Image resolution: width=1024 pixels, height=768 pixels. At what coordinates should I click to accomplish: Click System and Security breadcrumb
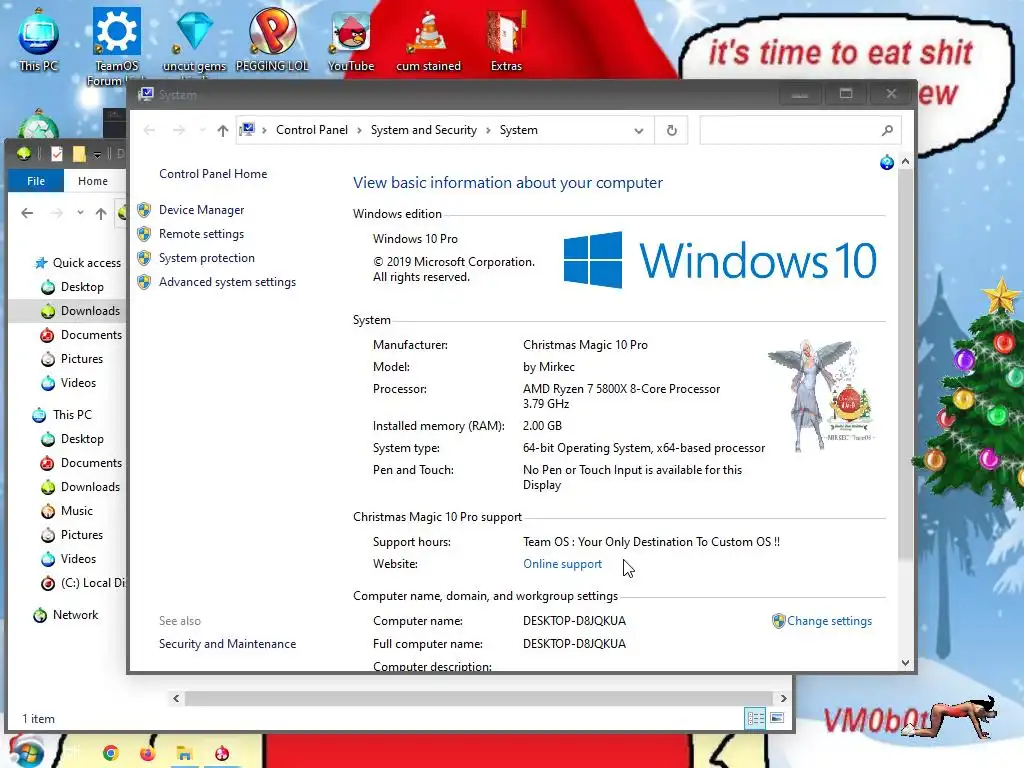(424, 130)
